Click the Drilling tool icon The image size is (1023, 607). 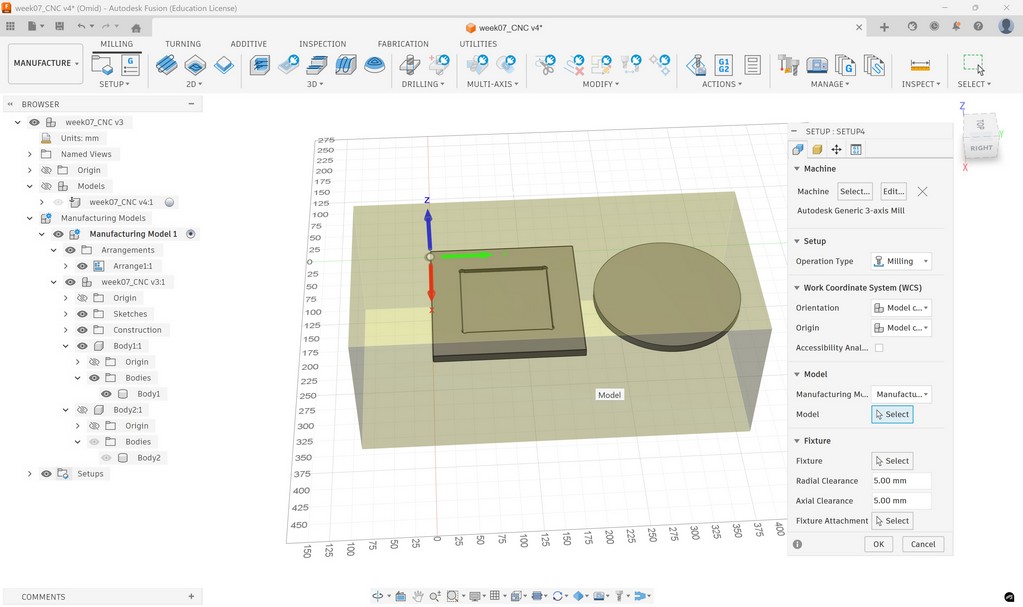tap(410, 65)
